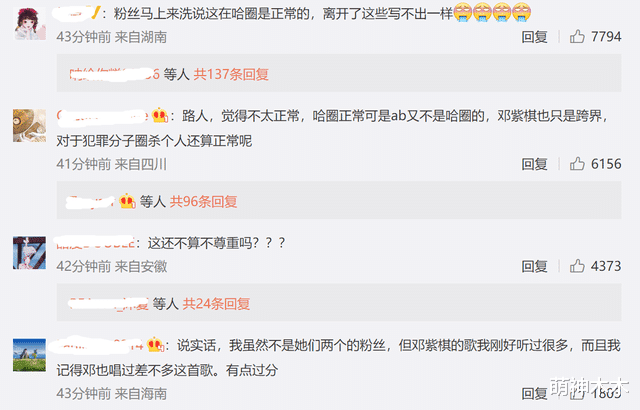Click crown badge in 96 replies row
The image size is (640, 410).
click(x=127, y=202)
